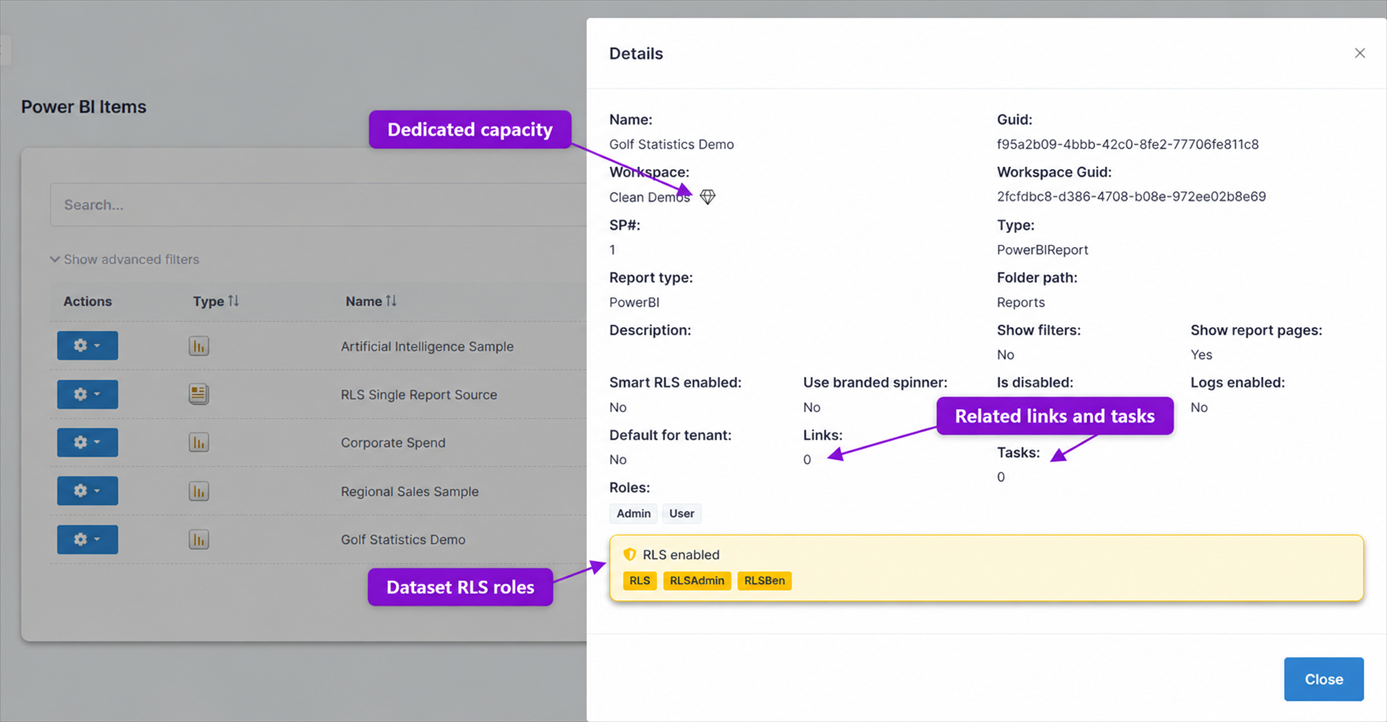The image size is (1387, 722).
Task: Click the Clean Demos workspace name
Action: (x=650, y=197)
